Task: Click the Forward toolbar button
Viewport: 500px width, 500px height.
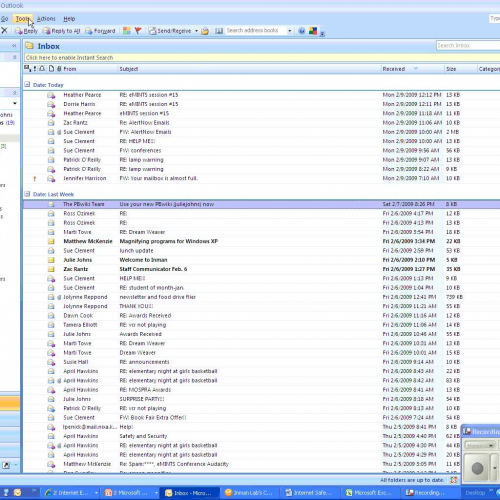Action: (x=100, y=31)
